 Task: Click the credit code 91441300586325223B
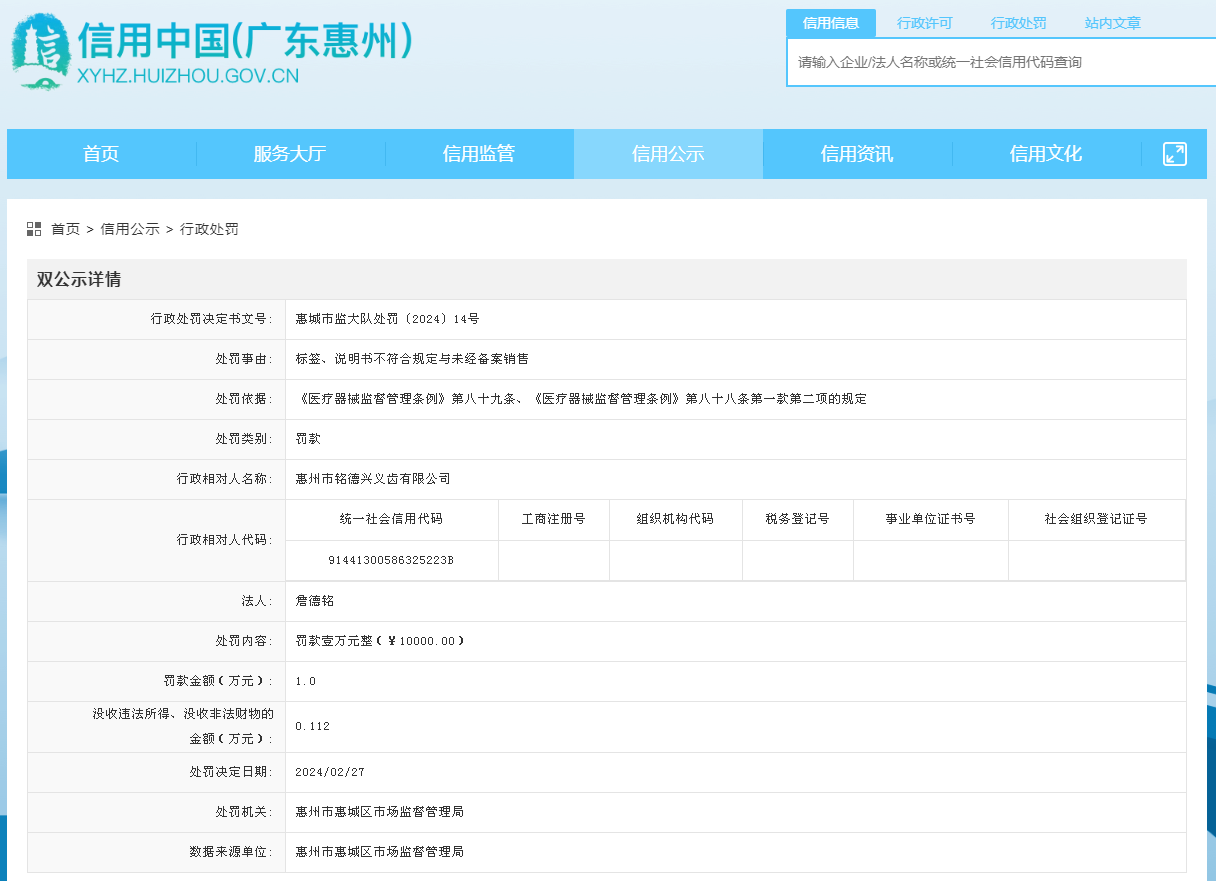click(391, 560)
